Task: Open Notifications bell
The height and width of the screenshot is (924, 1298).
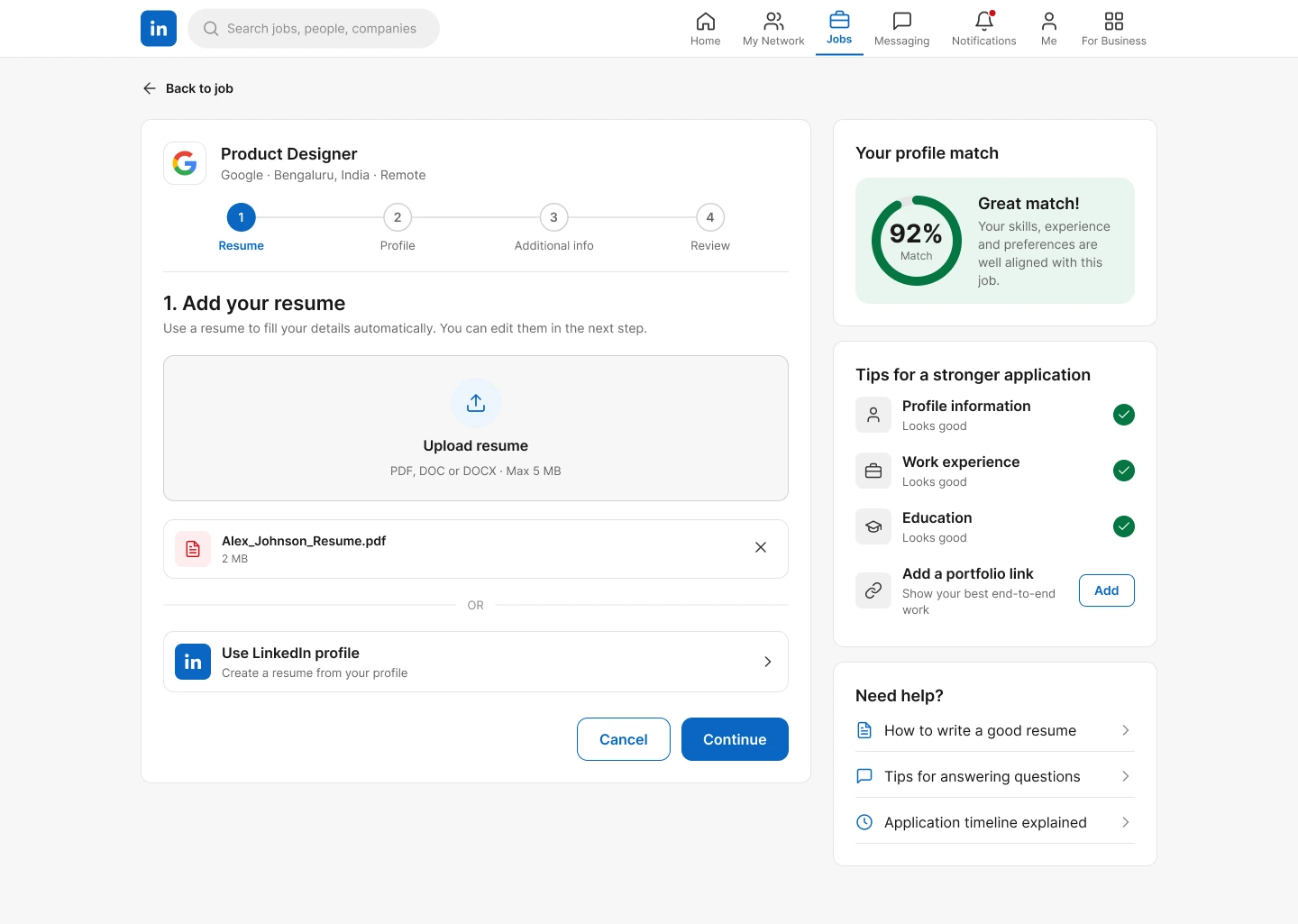Action: (983, 29)
